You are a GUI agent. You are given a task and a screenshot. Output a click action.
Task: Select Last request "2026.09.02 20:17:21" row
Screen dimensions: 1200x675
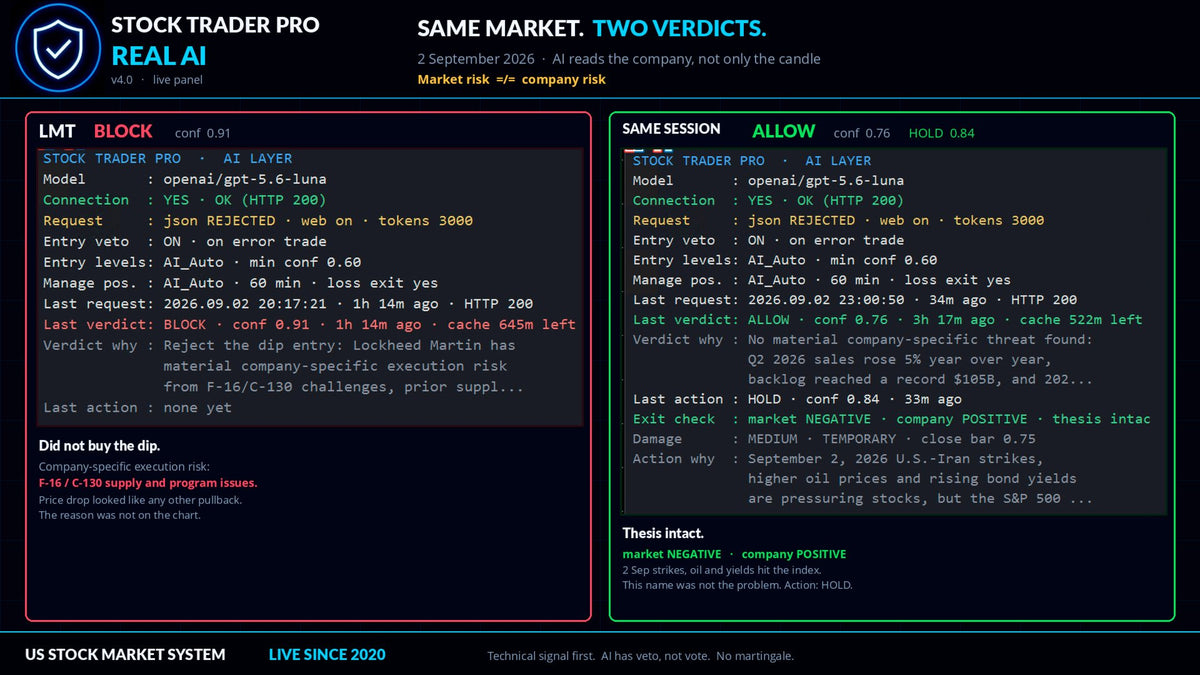click(288, 304)
